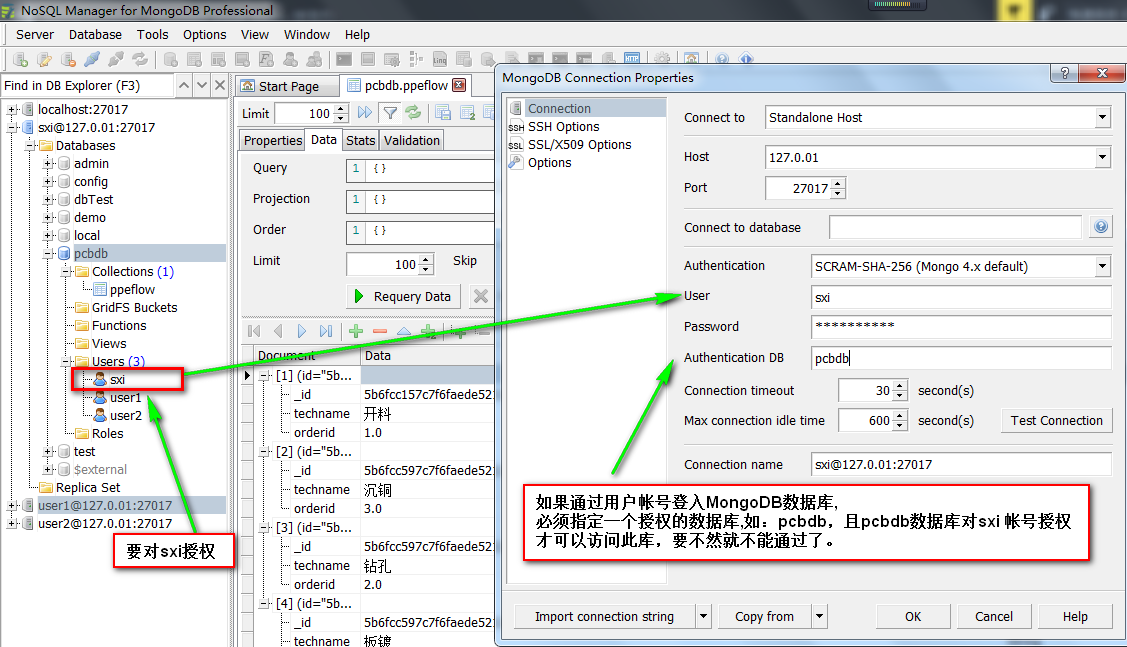The height and width of the screenshot is (647, 1127).
Task: Click the create database toolbar icon
Action: point(171,60)
